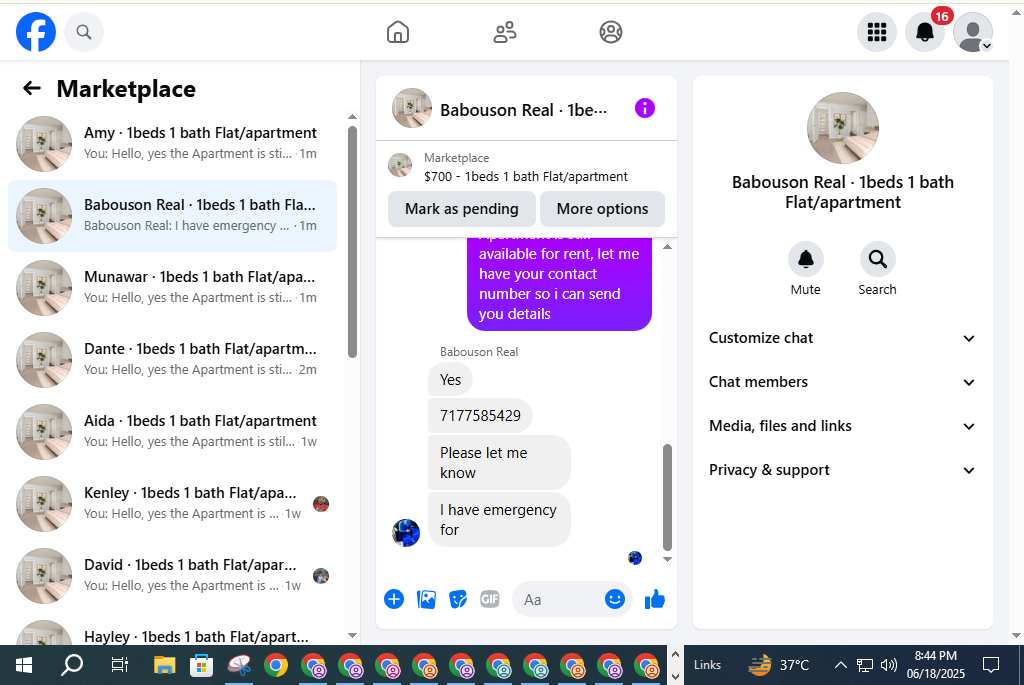Open the emoji picker smiley

pyautogui.click(x=615, y=599)
